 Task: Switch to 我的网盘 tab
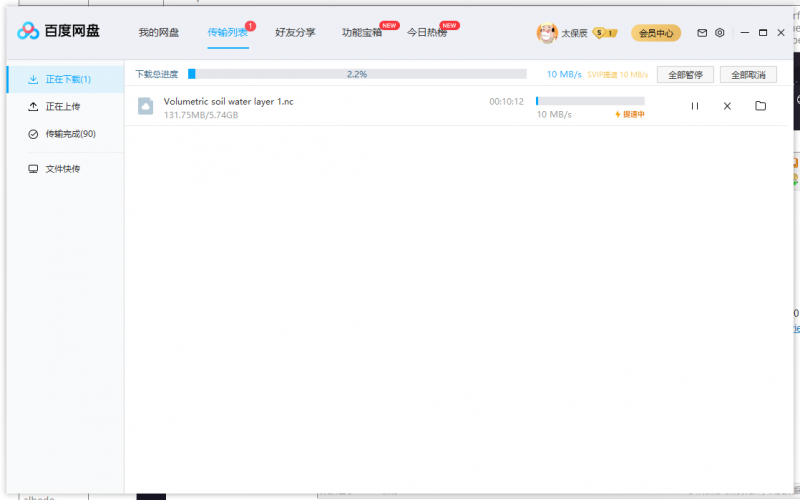(158, 33)
